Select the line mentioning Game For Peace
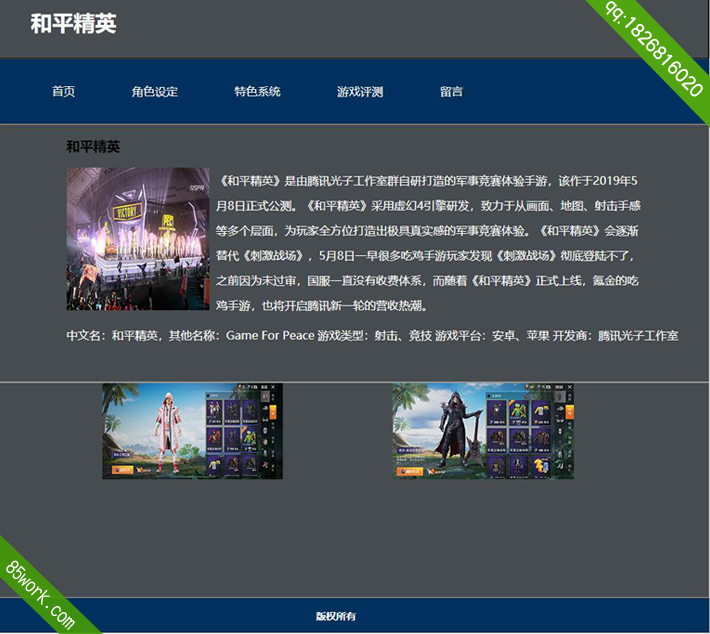 tap(372, 336)
